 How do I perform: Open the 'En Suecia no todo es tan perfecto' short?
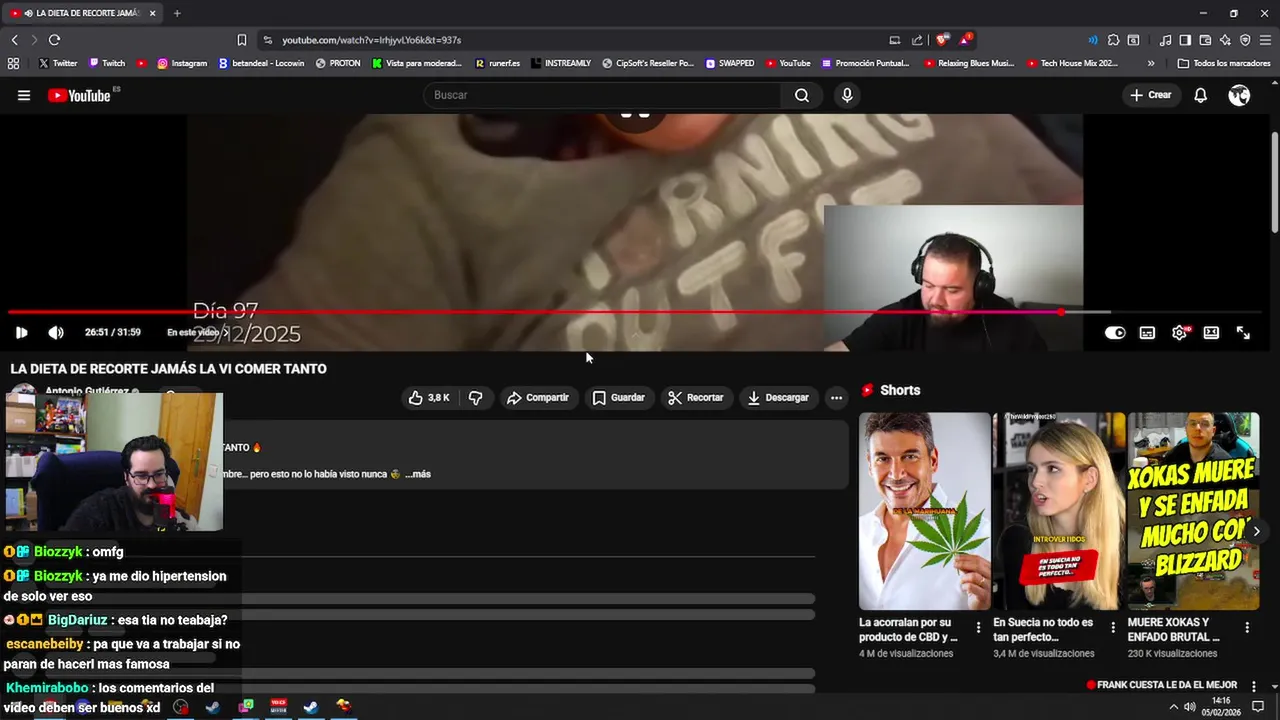(1059, 511)
